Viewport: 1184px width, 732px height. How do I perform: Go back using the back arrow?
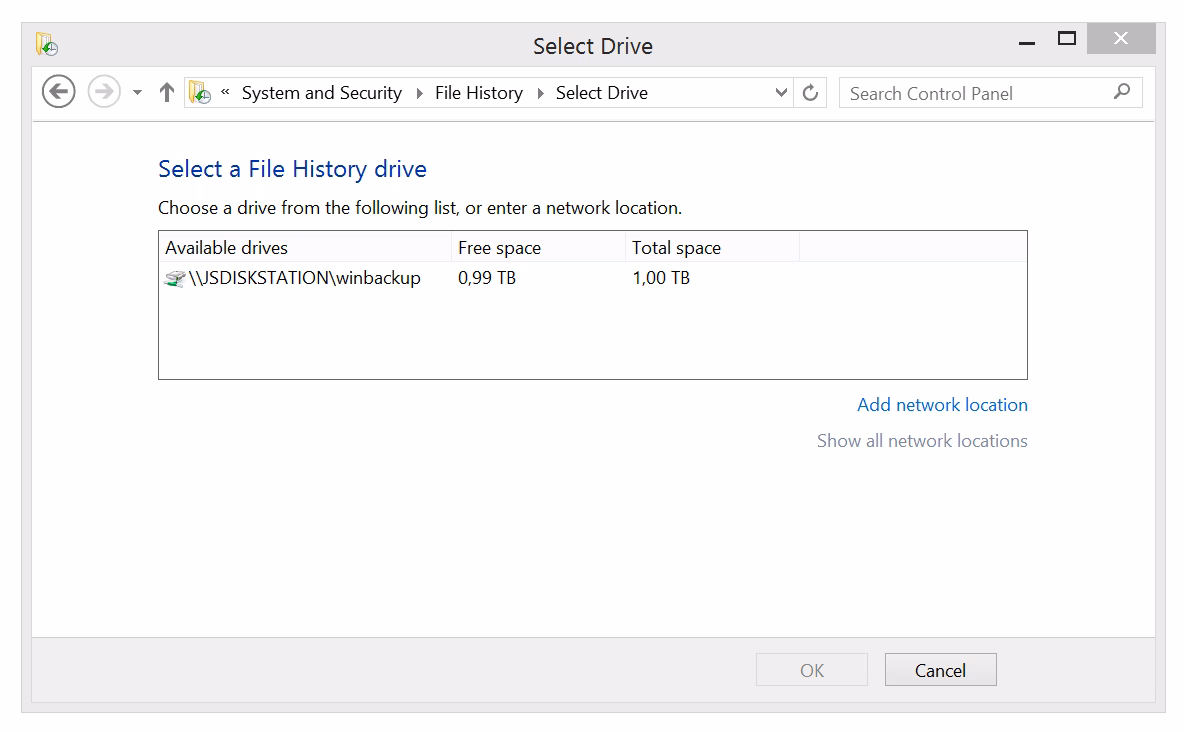click(x=58, y=92)
